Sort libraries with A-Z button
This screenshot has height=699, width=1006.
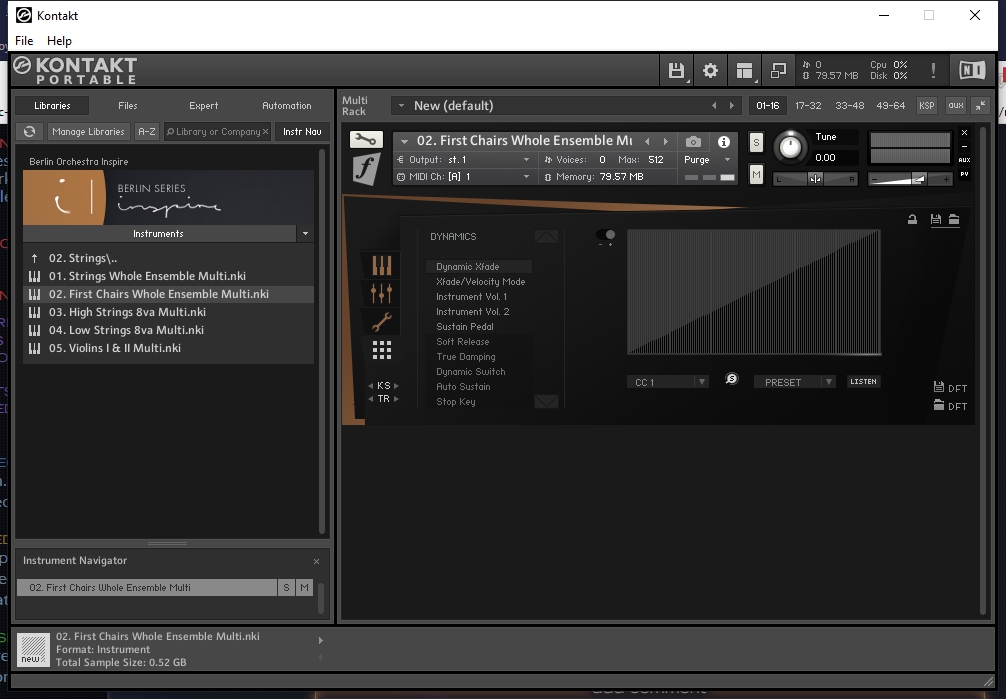147,132
